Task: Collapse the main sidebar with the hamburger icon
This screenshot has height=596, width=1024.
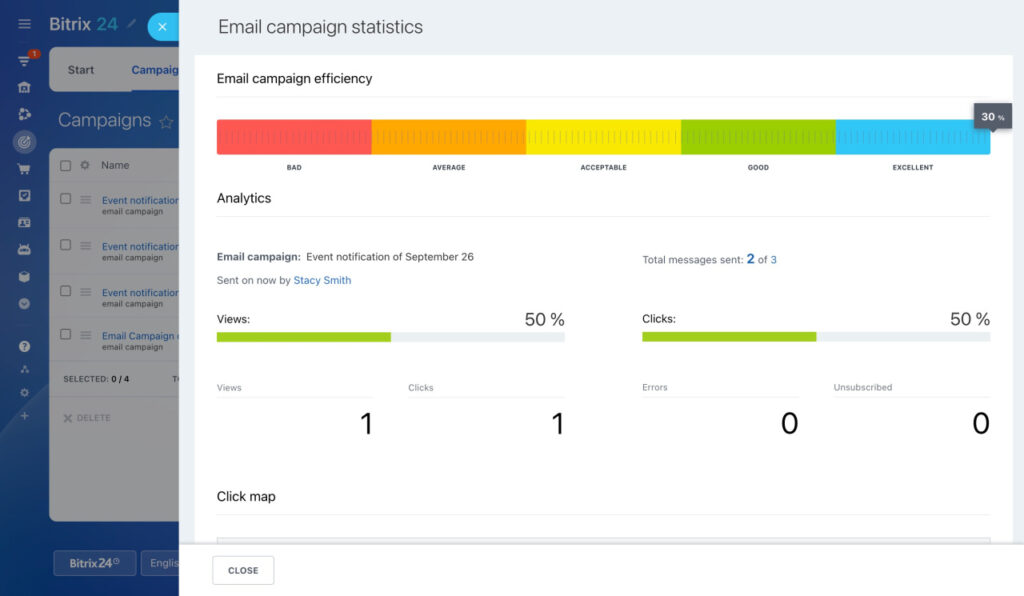Action: tap(24, 24)
